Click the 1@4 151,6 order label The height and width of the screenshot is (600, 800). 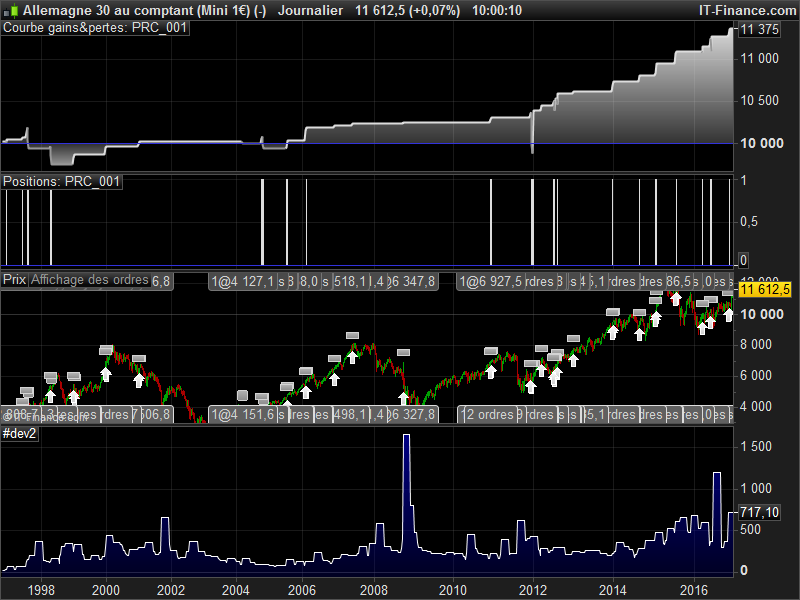click(x=242, y=414)
